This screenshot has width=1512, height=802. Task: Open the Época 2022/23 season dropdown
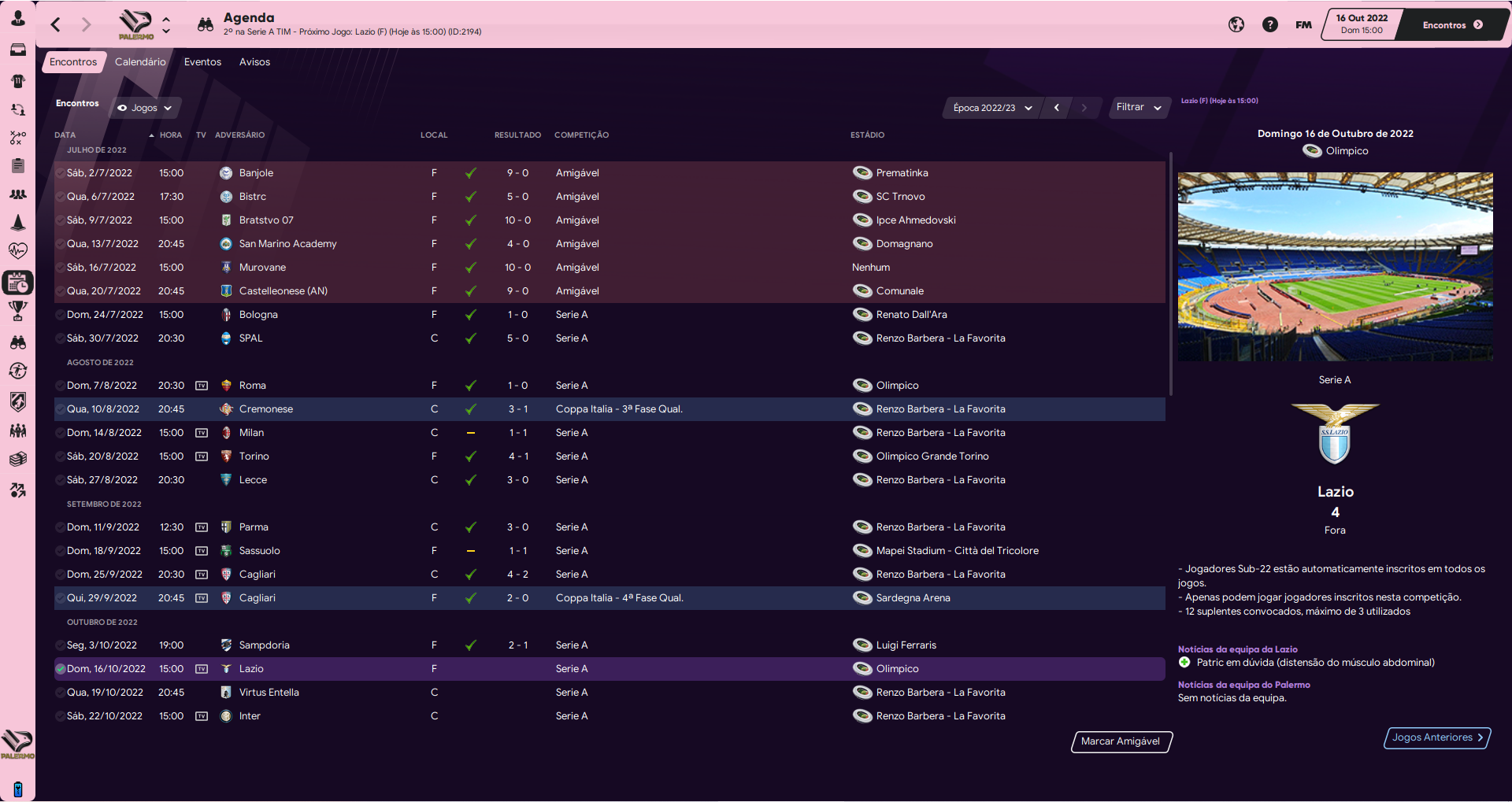tap(991, 108)
